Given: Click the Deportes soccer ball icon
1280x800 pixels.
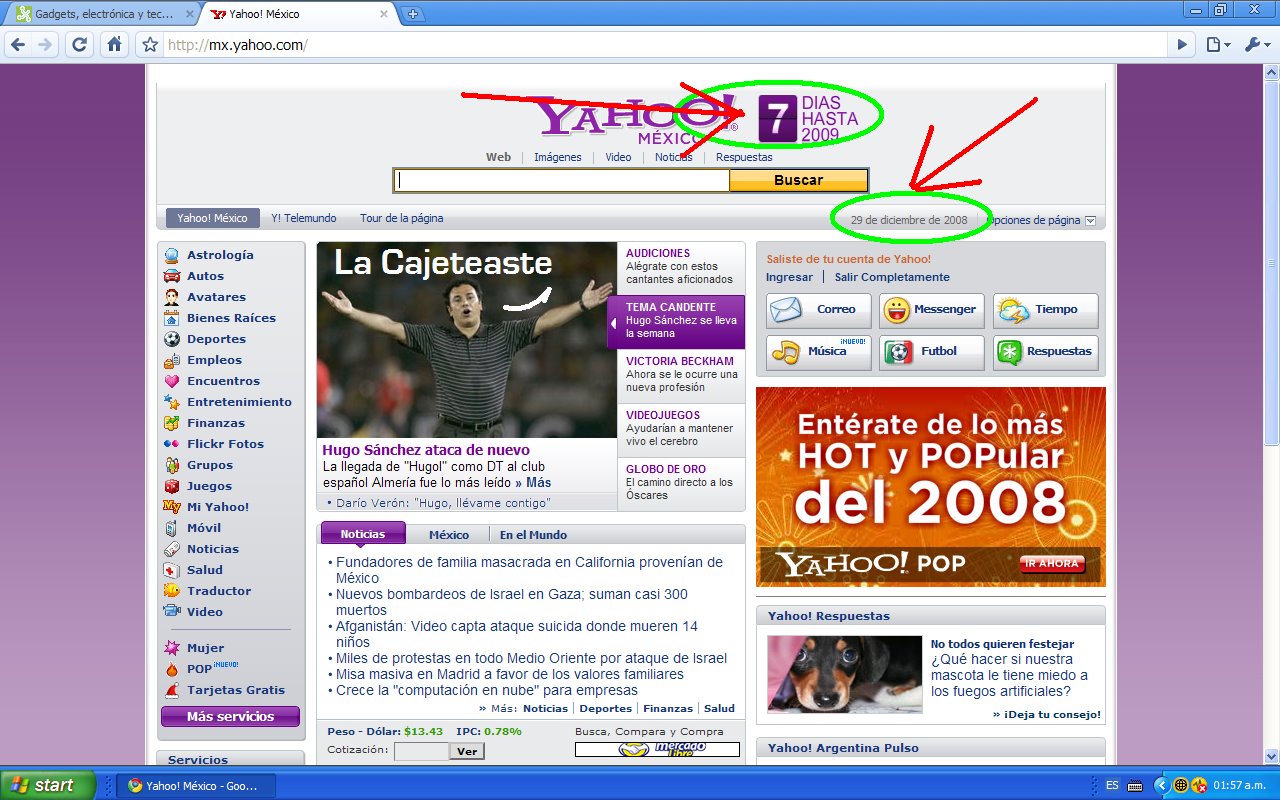Looking at the screenshot, I should pyautogui.click(x=172, y=339).
